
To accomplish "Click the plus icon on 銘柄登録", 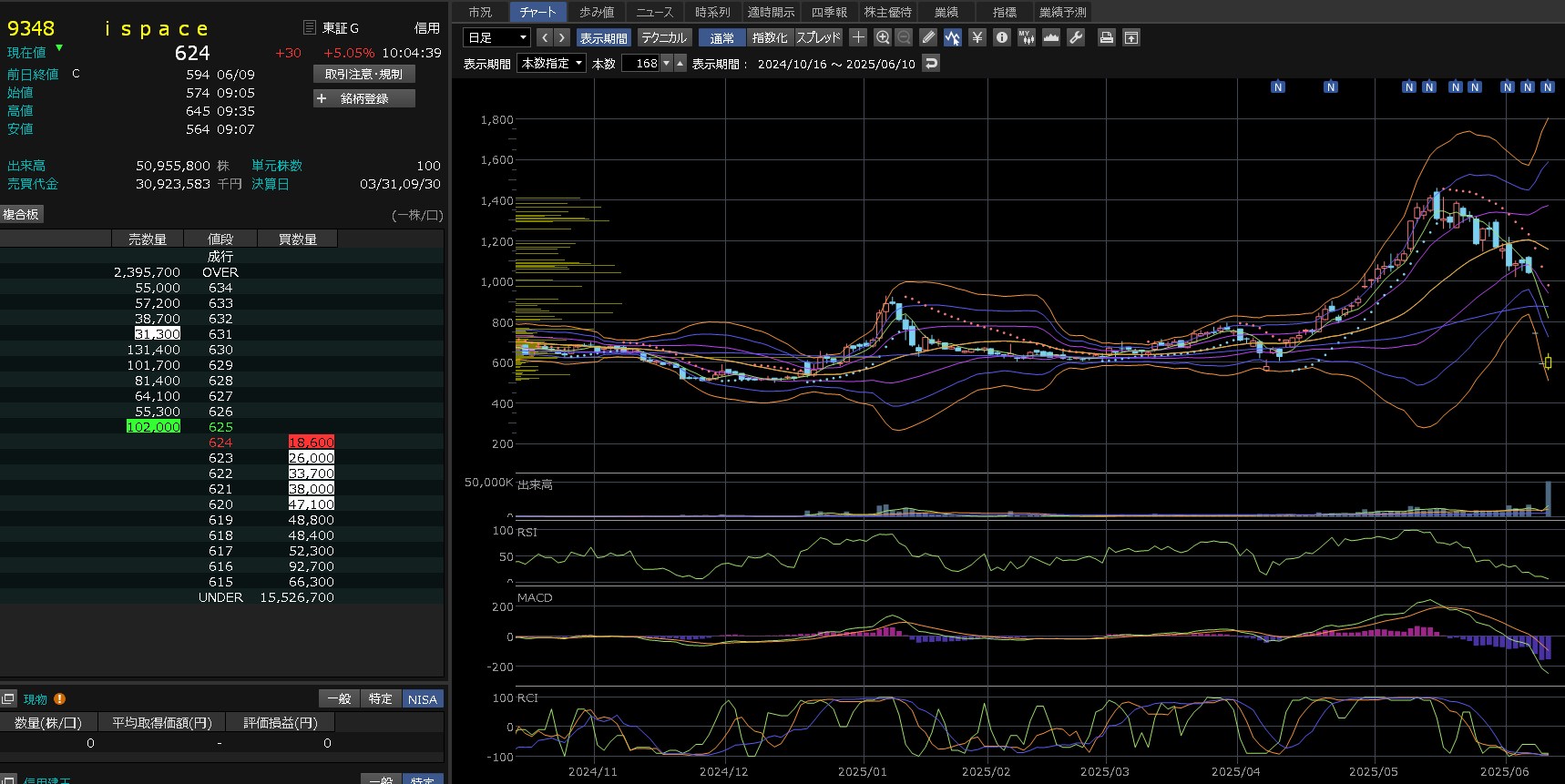I will click(322, 98).
